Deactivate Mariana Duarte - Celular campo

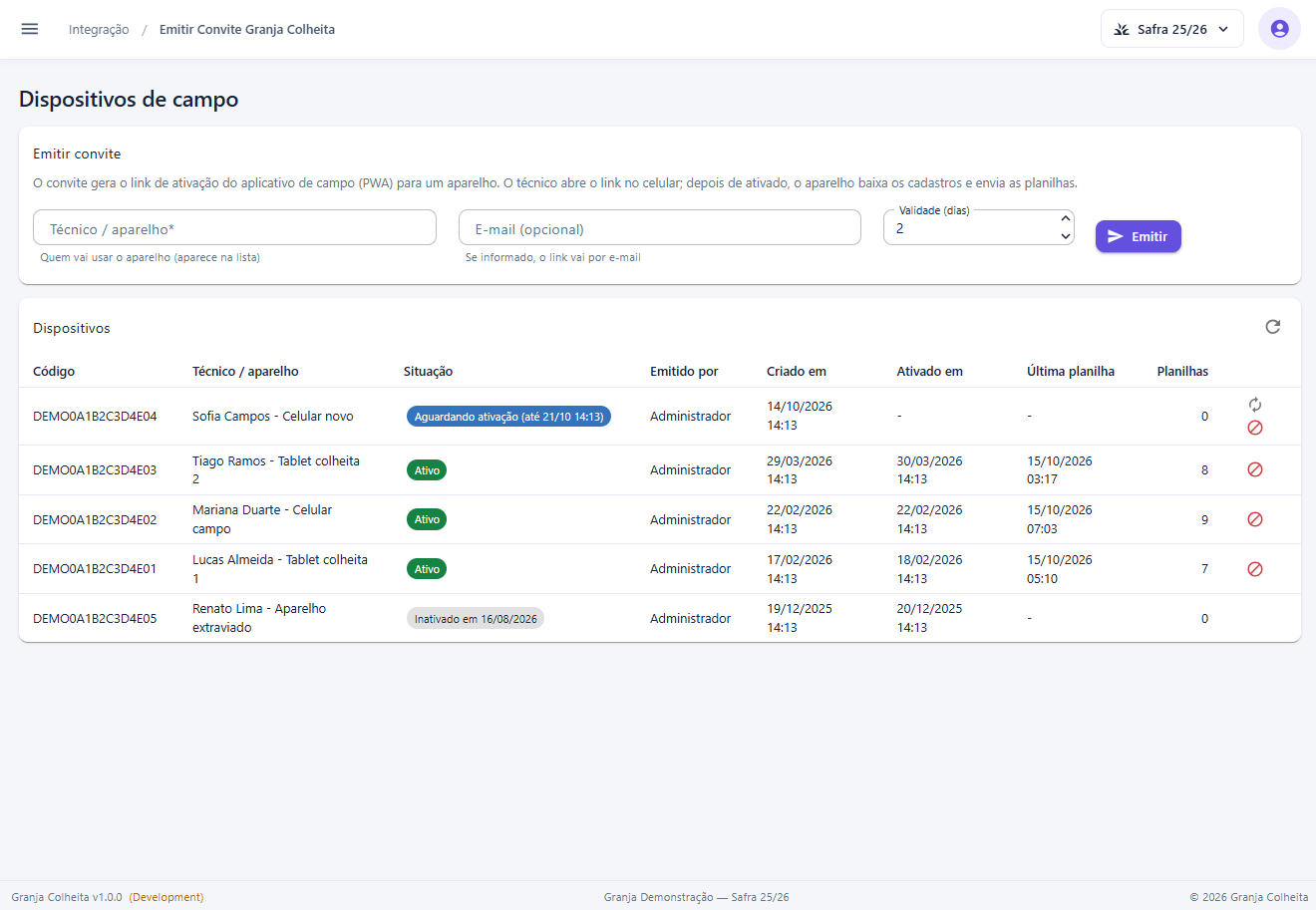(1255, 519)
